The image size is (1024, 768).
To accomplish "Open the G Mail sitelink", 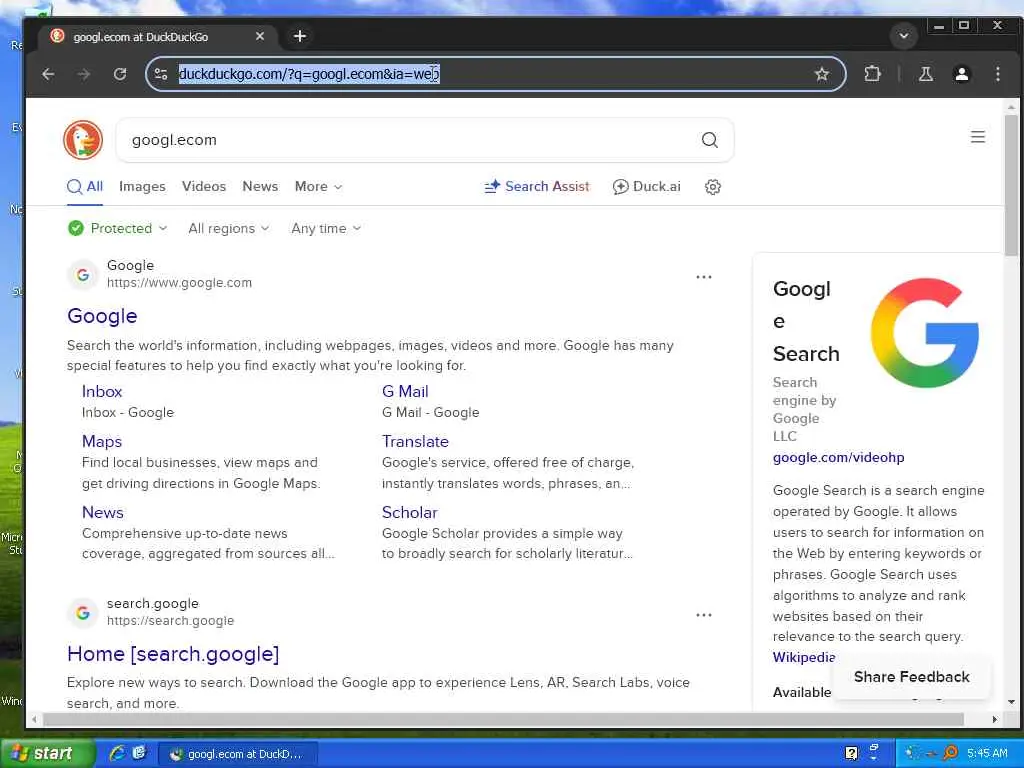I will click(405, 391).
